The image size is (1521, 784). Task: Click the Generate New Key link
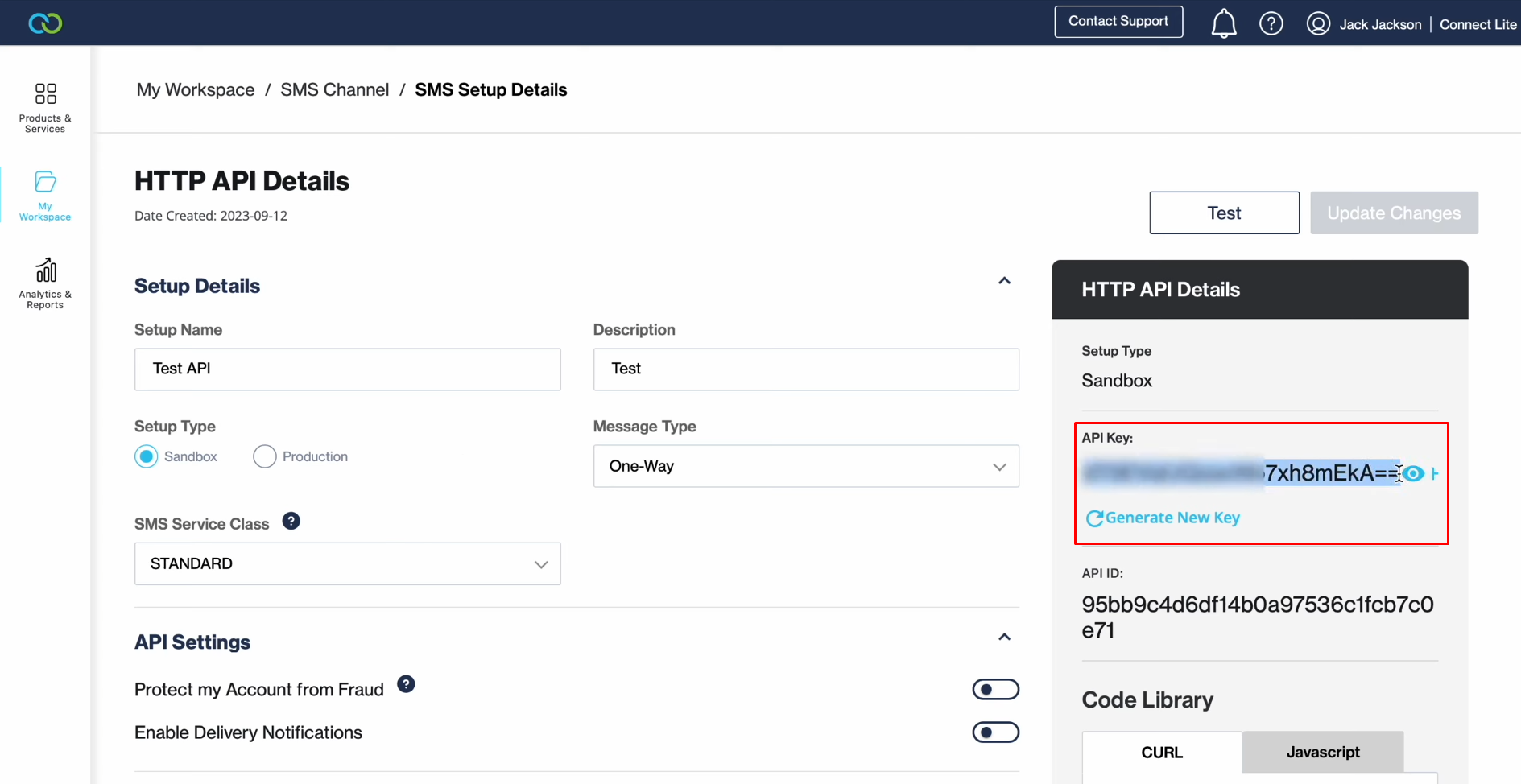click(x=1172, y=518)
